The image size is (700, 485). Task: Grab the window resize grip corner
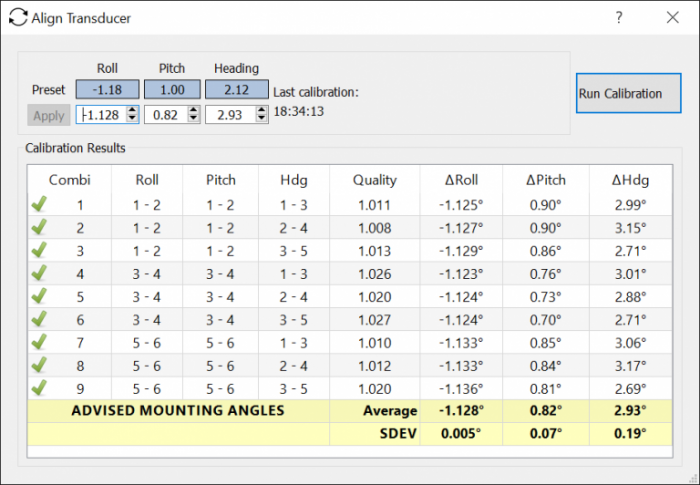[693, 479]
